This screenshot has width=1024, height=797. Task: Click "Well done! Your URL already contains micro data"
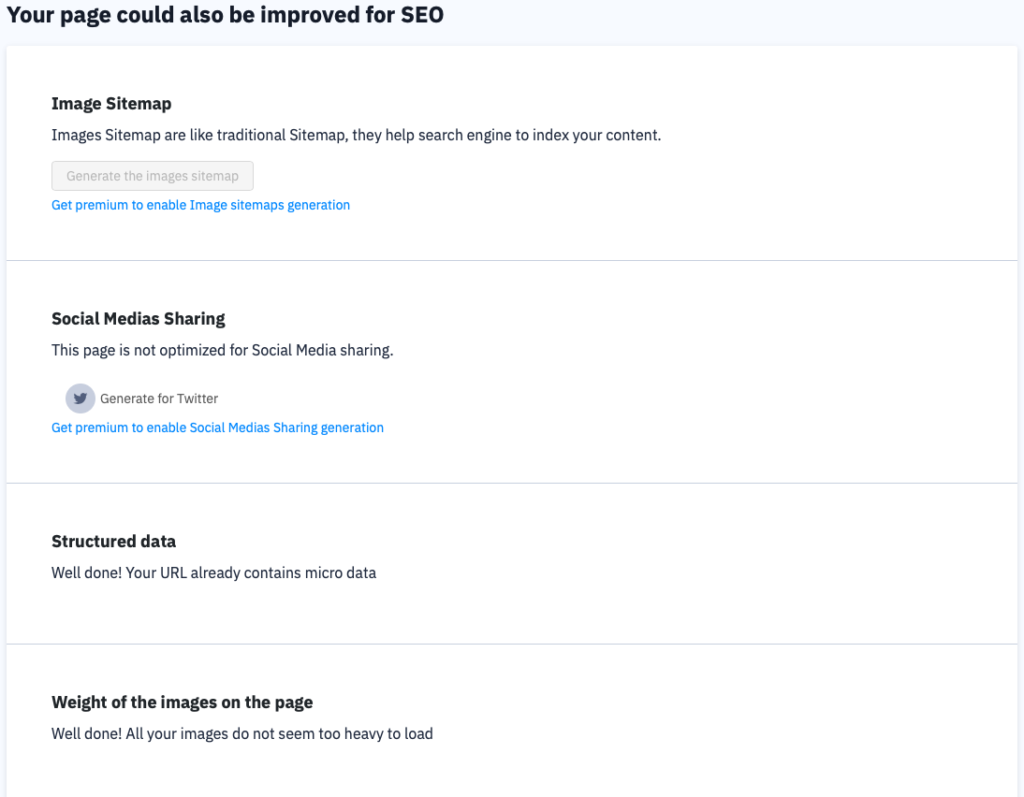click(x=213, y=572)
